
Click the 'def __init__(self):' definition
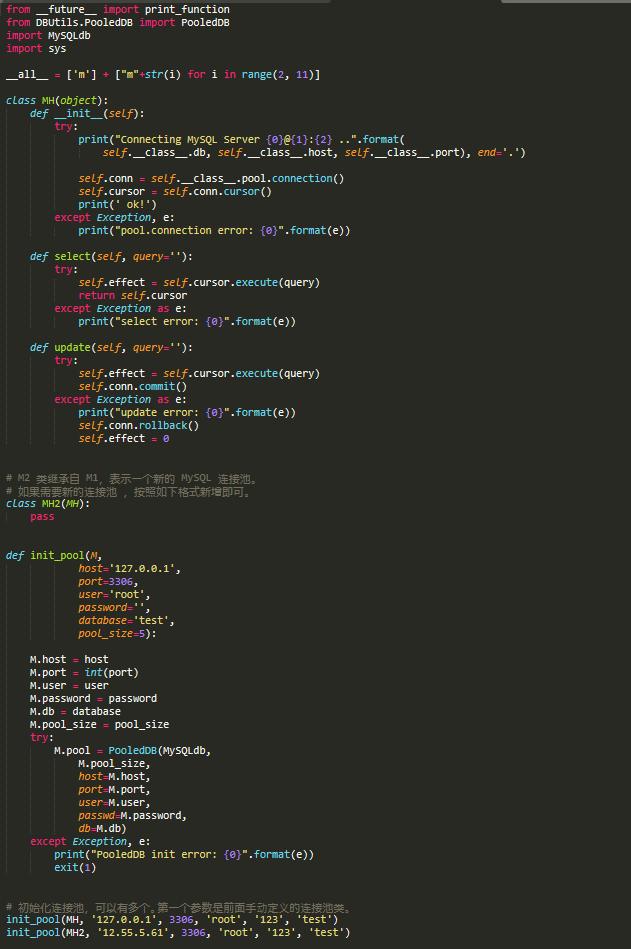click(x=87, y=114)
